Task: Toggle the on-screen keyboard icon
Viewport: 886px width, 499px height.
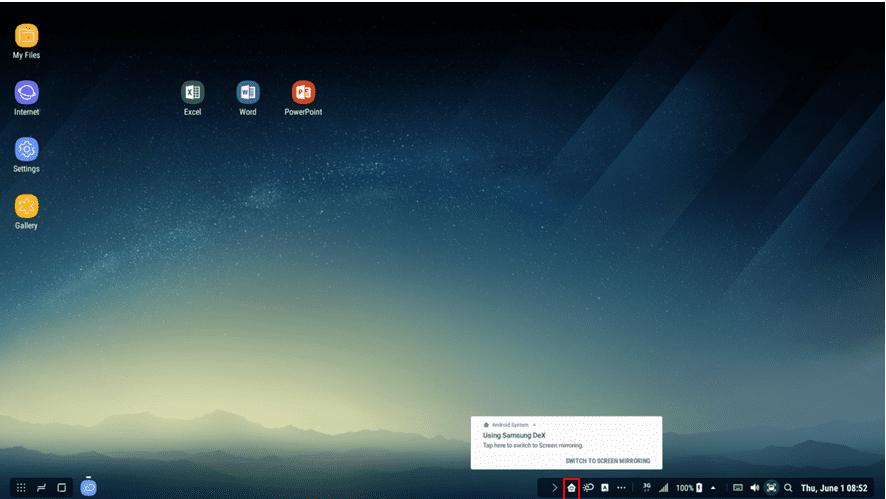Action: click(x=737, y=488)
